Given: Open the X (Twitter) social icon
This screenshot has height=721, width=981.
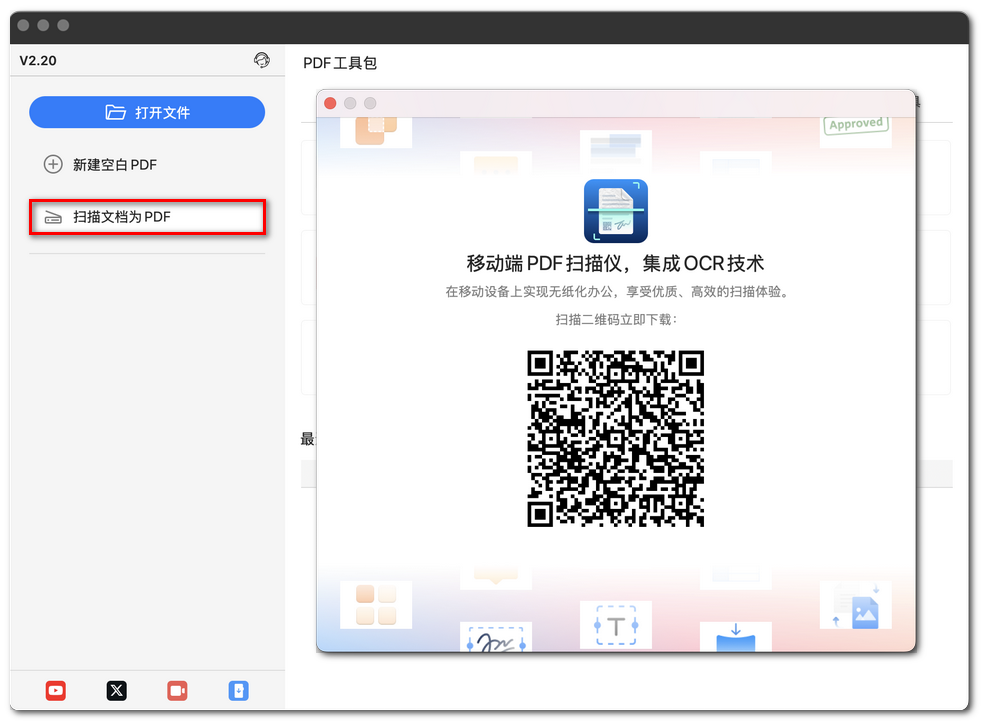Looking at the screenshot, I should (117, 690).
